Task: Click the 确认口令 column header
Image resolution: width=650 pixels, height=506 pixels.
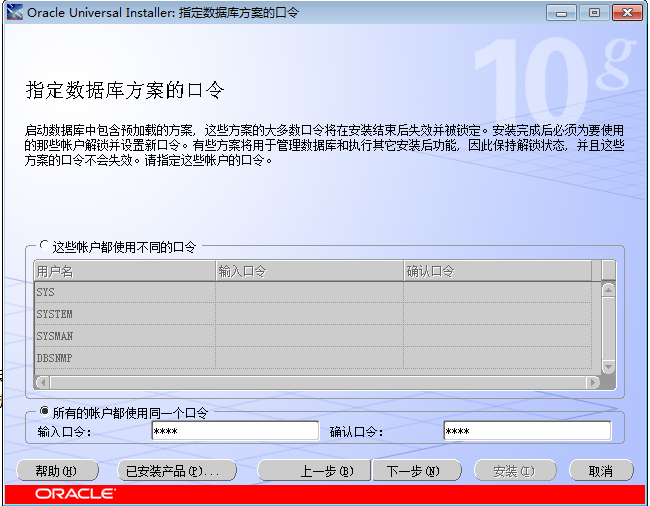Action: point(497,271)
